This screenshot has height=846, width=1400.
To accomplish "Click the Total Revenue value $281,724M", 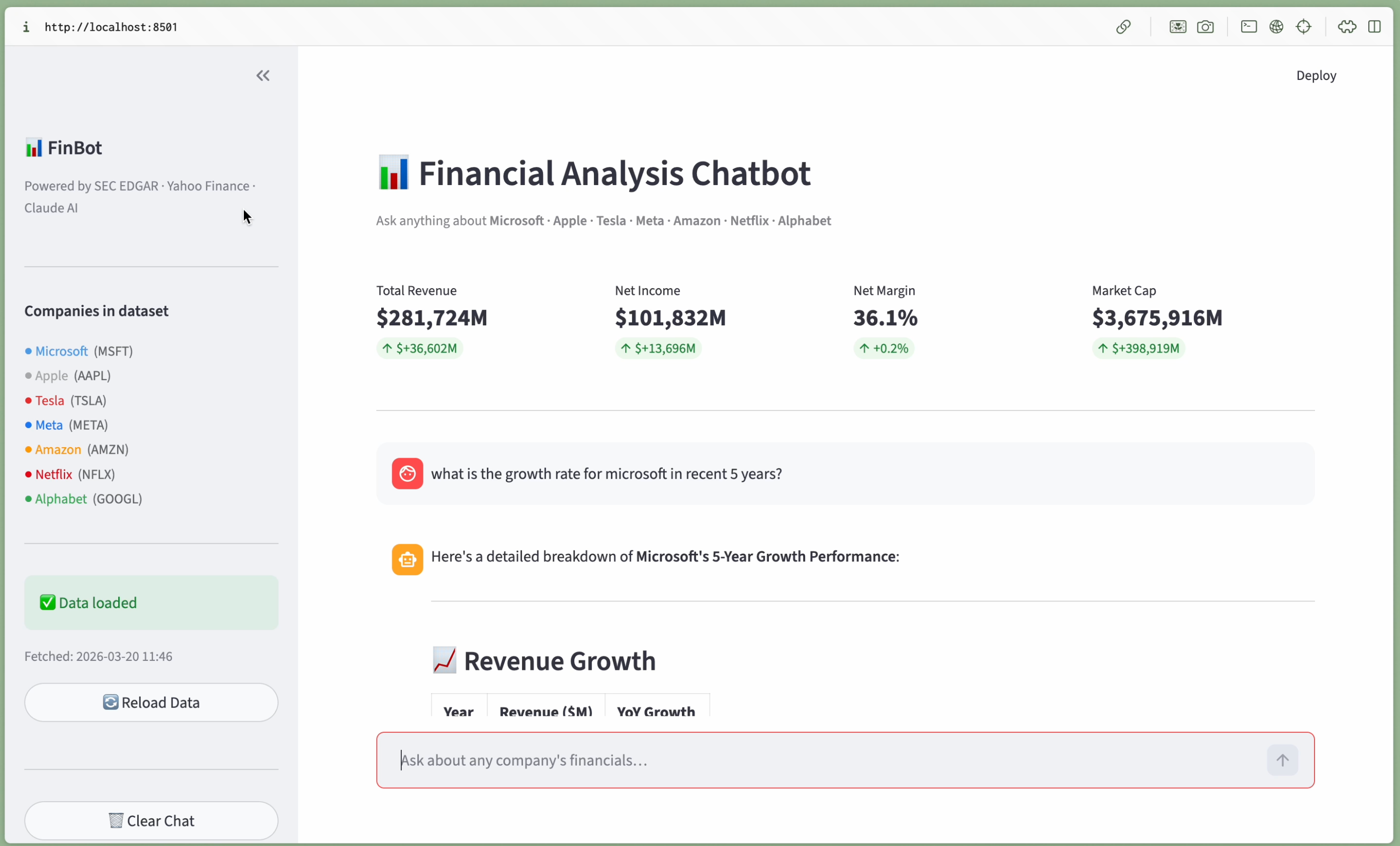I will tap(432, 317).
